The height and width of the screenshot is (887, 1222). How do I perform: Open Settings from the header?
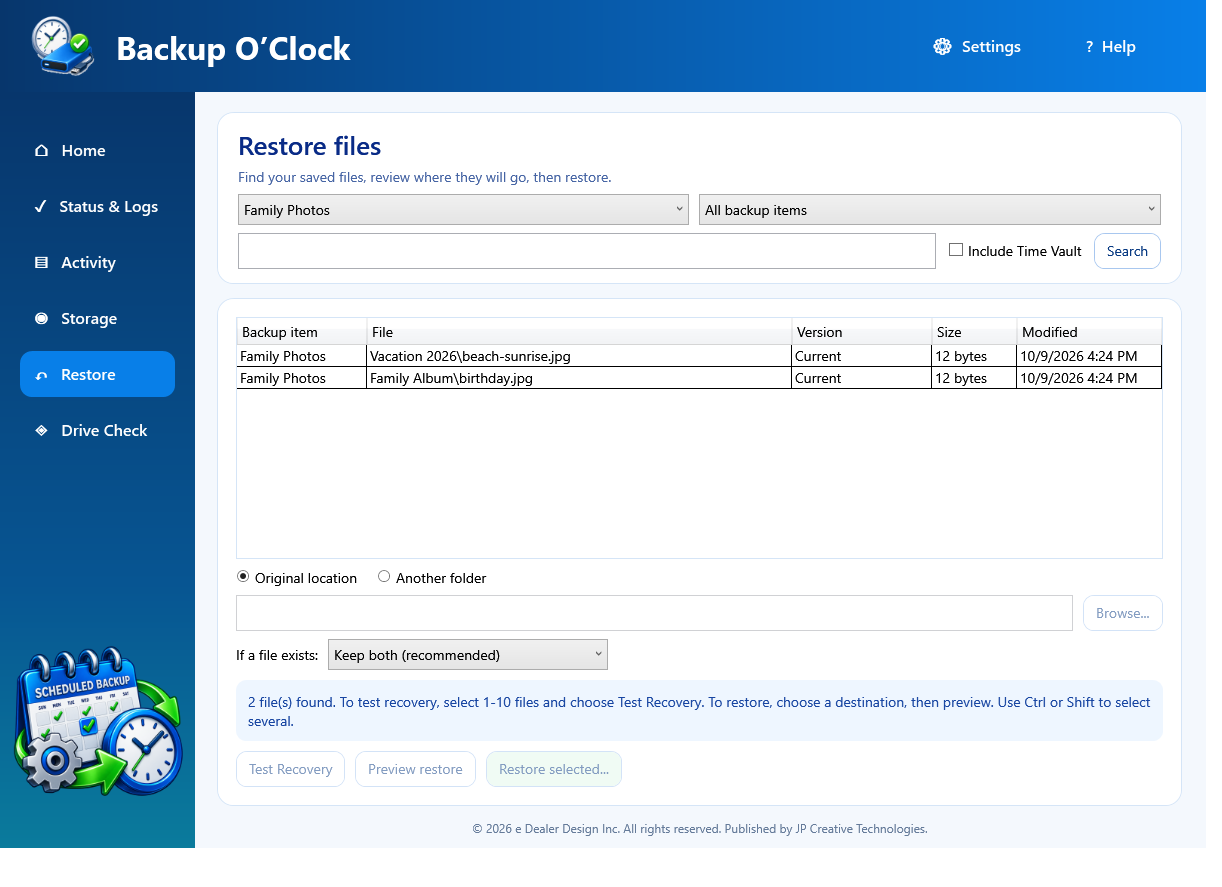[x=977, y=47]
